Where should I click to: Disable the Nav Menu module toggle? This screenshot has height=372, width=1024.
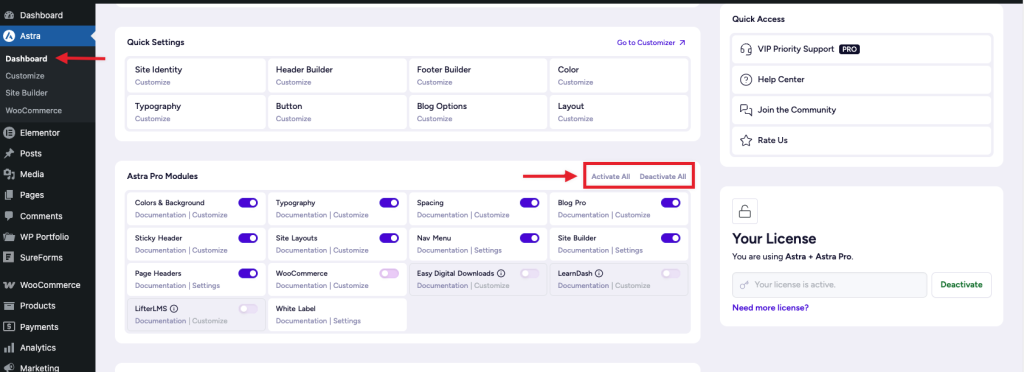point(530,238)
